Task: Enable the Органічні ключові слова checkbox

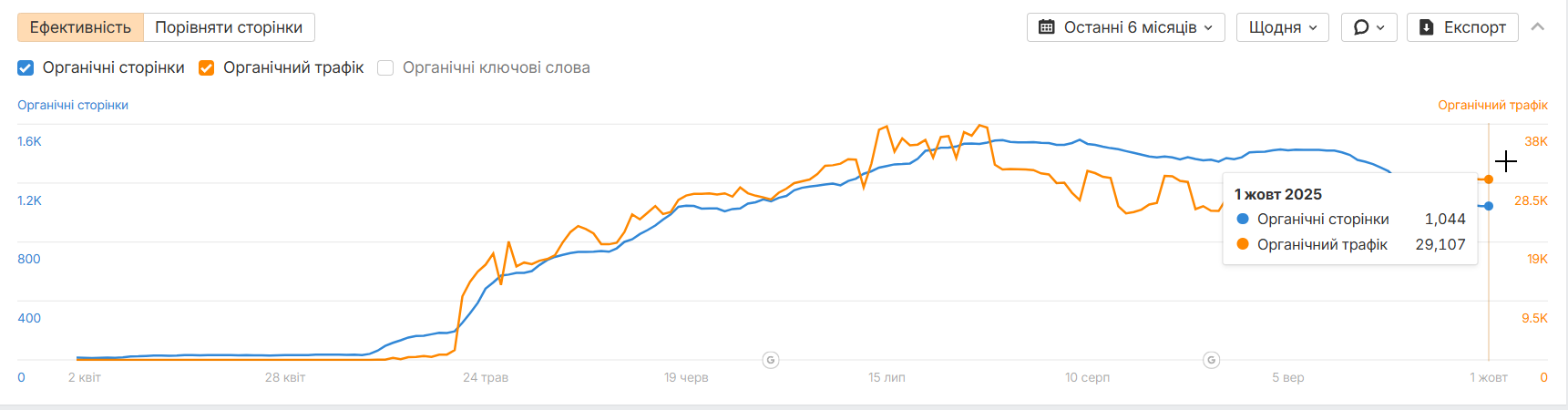Action: click(x=385, y=67)
